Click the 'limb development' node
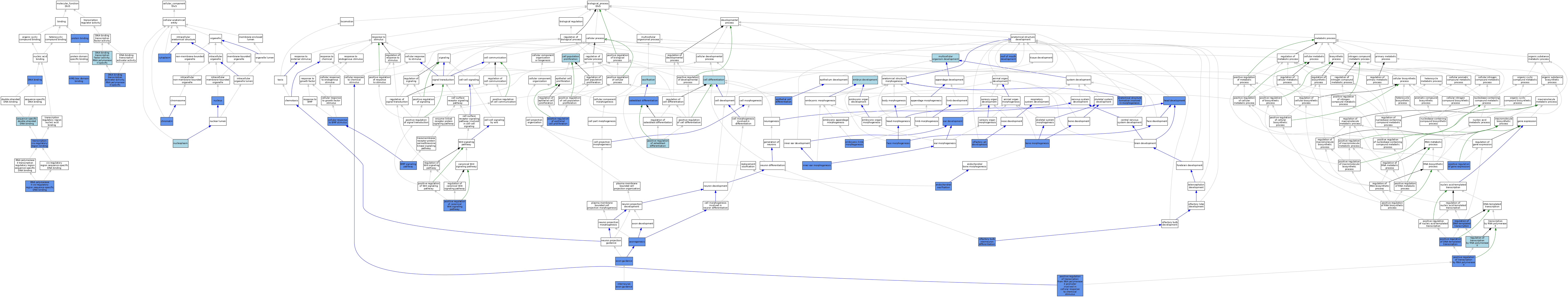1568x297 pixels. point(957,100)
